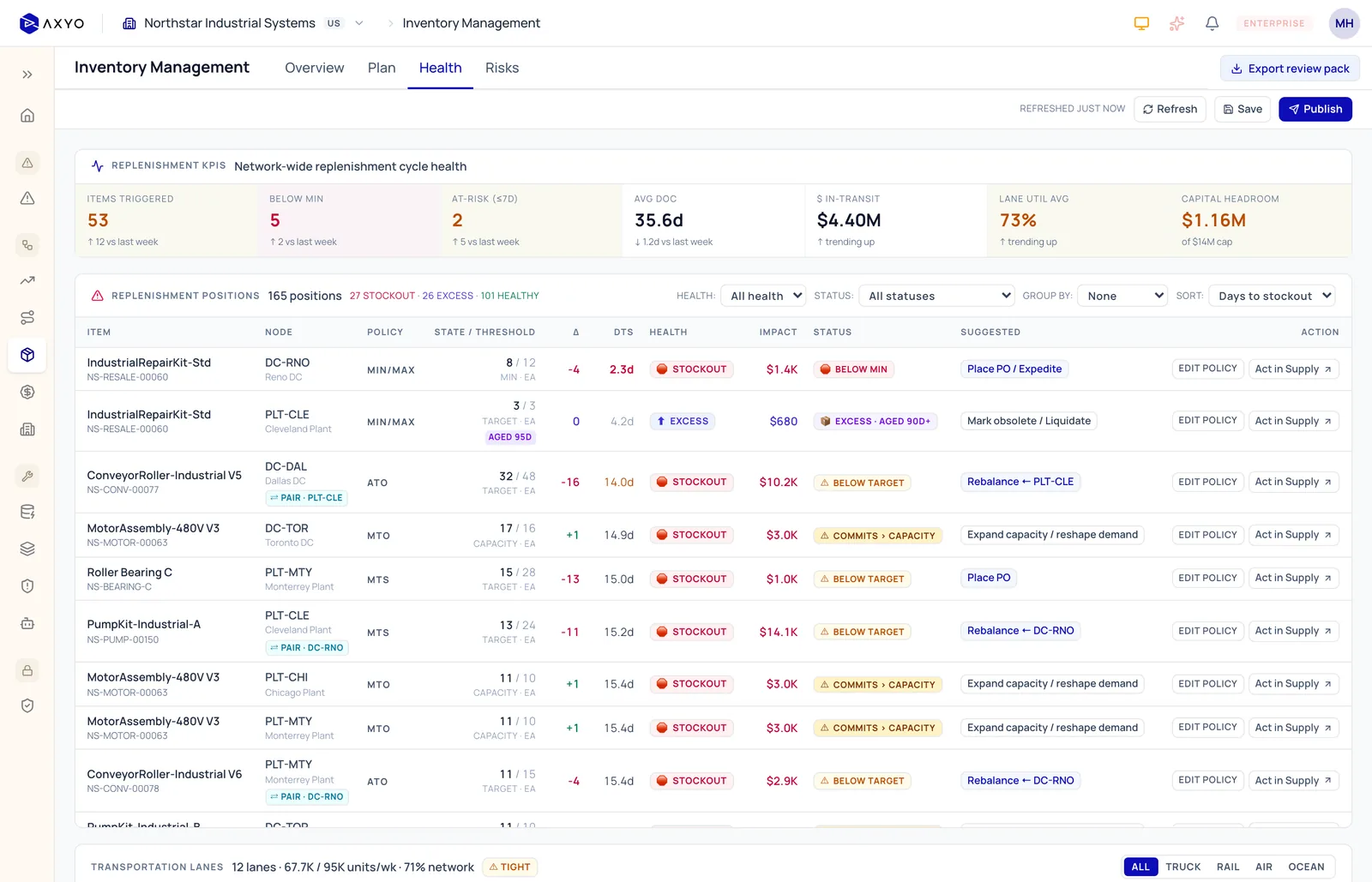Click Place PO / Expedite suggestion
1372x882 pixels.
[x=1014, y=369]
